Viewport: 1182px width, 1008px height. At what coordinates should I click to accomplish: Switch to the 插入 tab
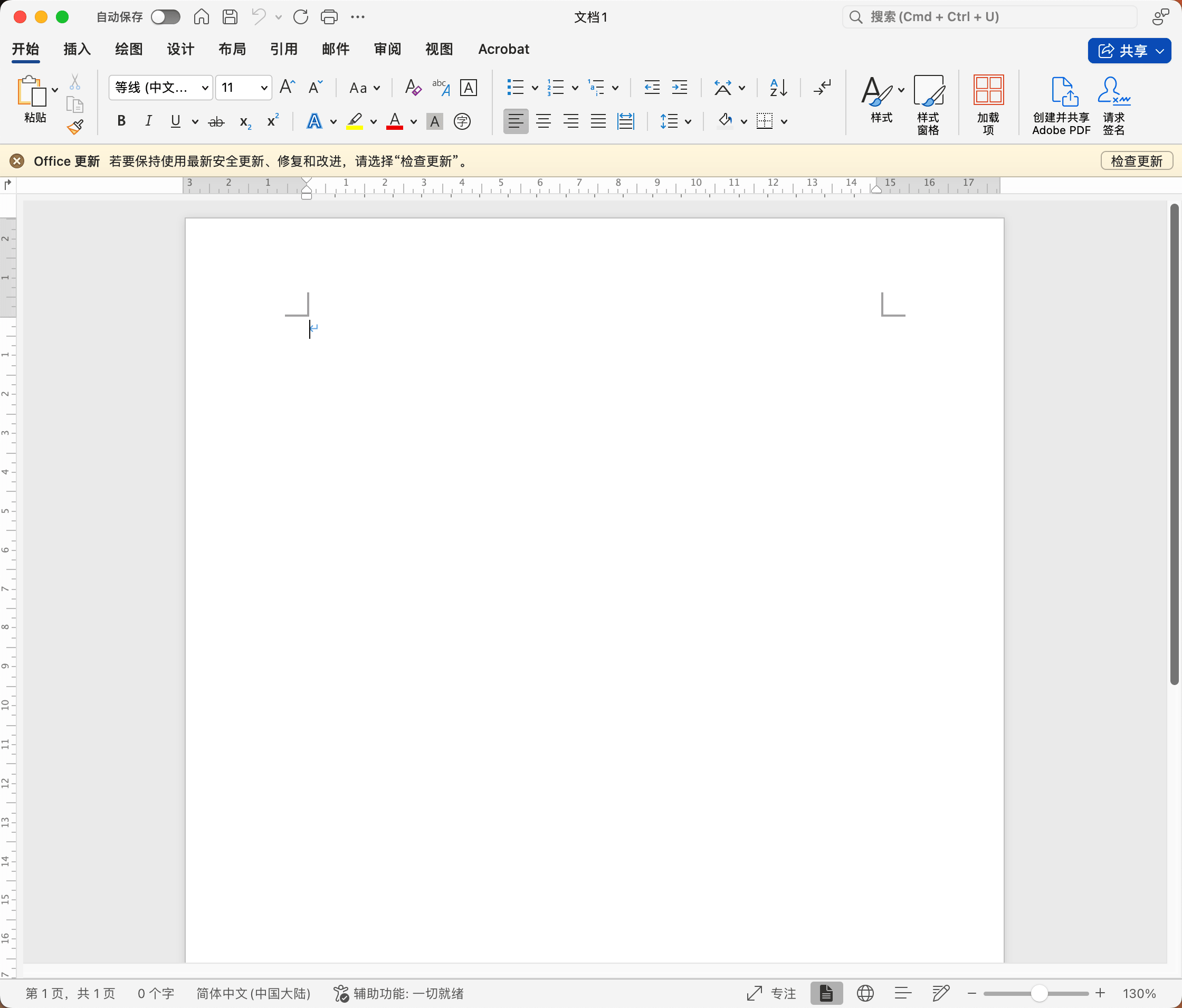[77, 50]
